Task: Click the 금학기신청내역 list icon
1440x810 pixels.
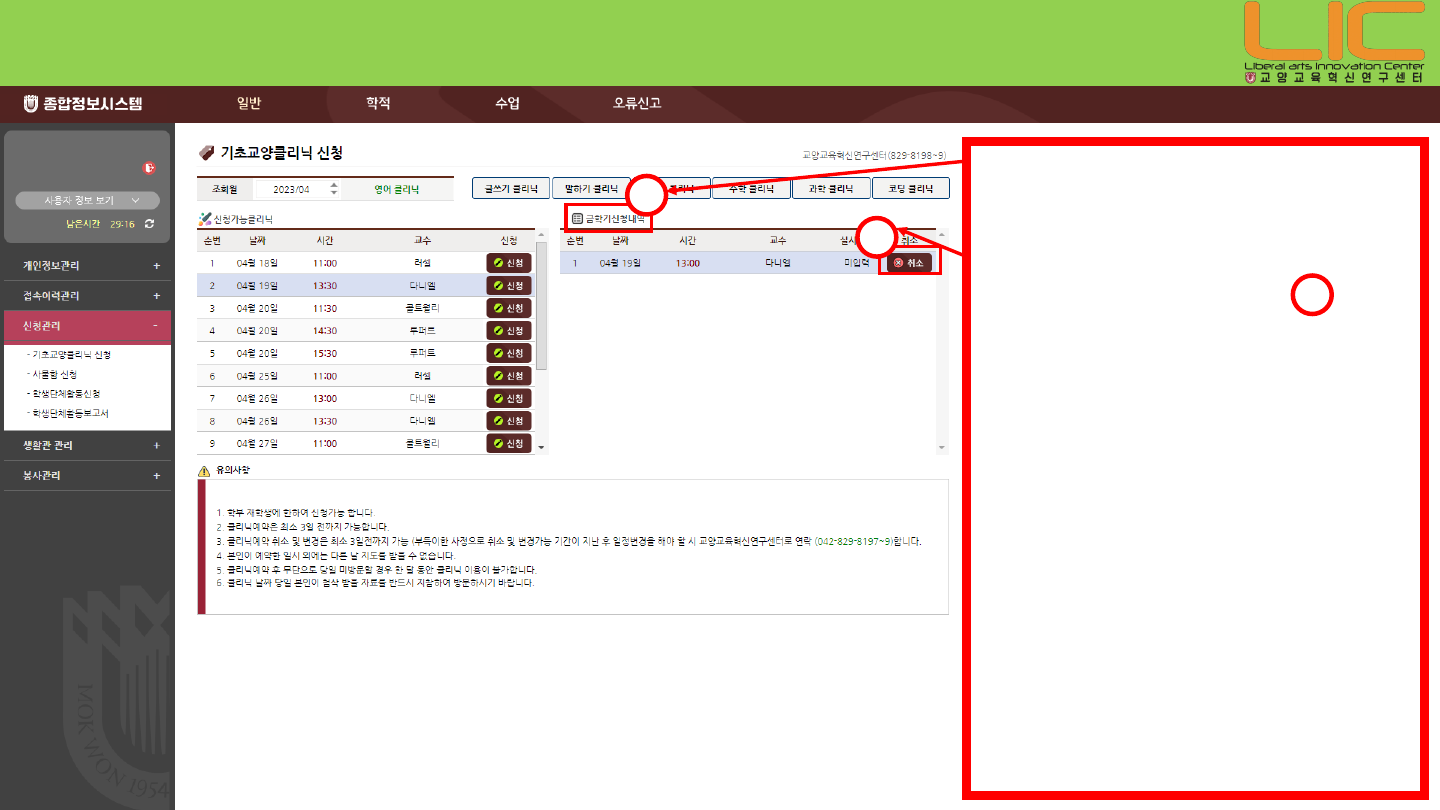Action: click(577, 218)
